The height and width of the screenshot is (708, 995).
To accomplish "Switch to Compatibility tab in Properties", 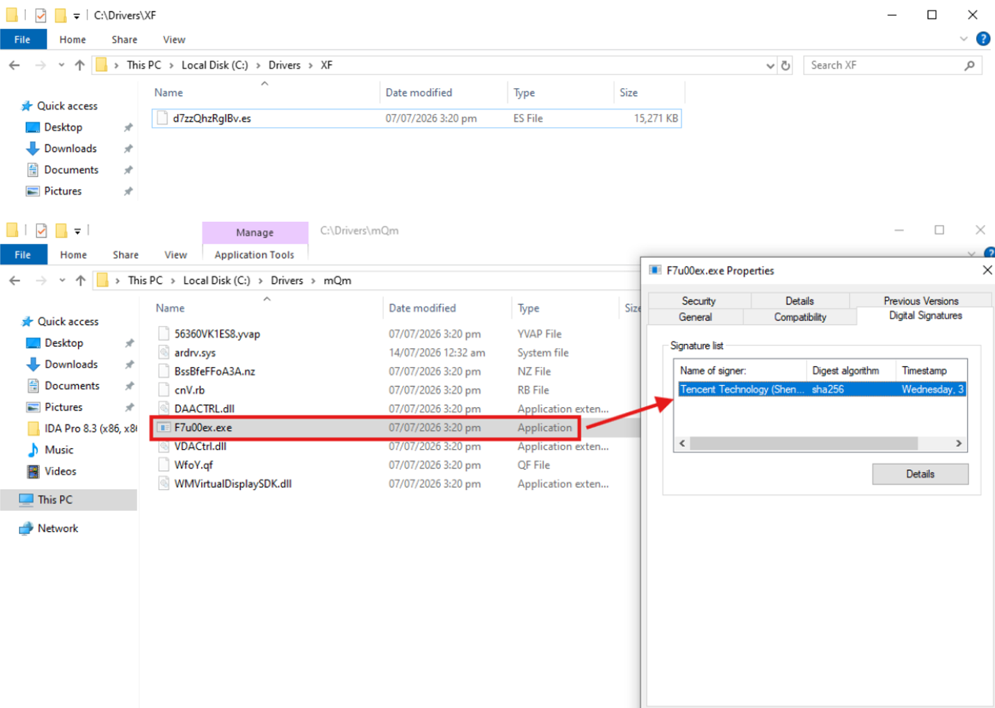I will [800, 317].
